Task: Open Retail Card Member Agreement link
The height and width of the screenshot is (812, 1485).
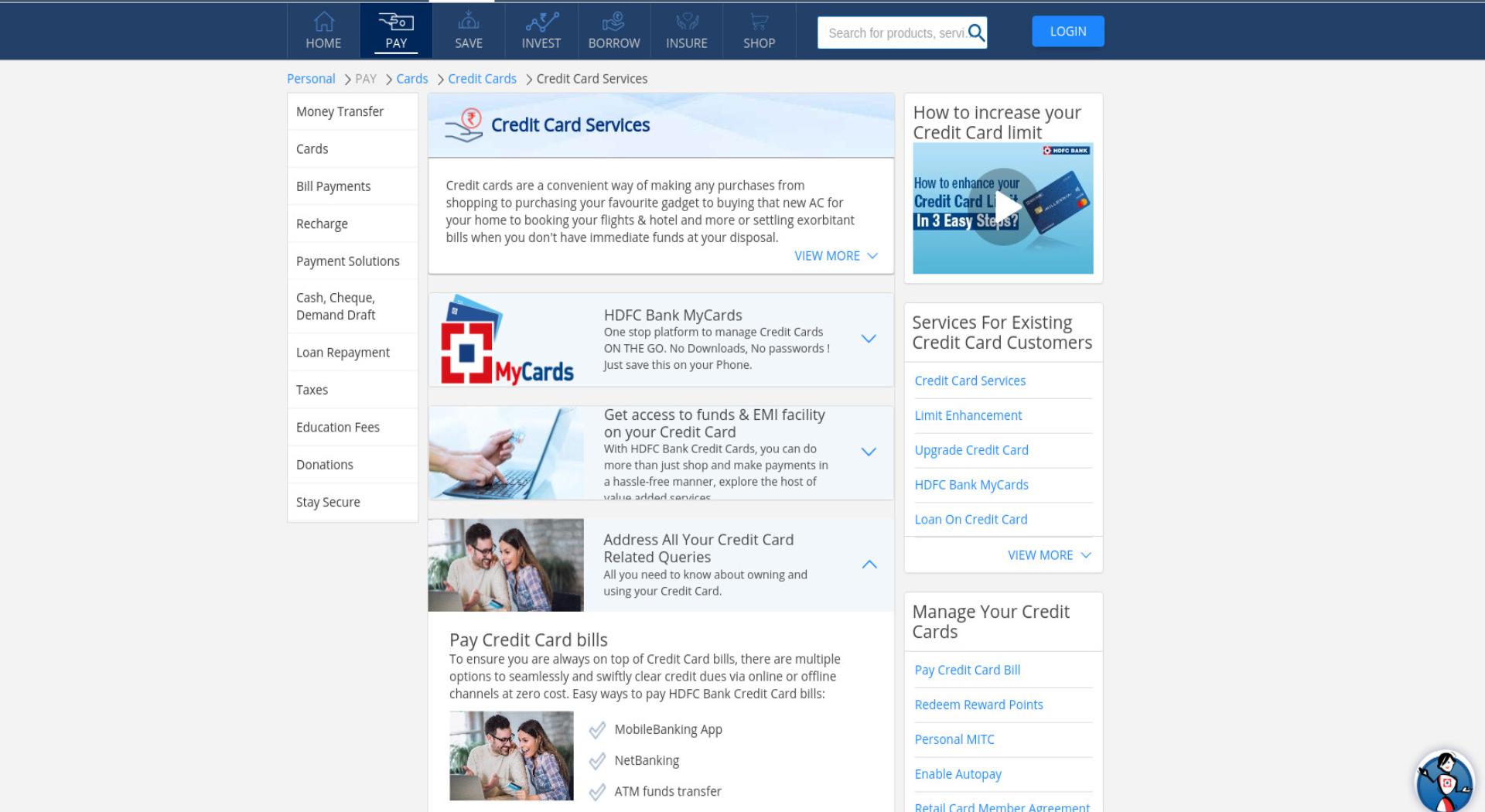Action: click(x=1002, y=807)
